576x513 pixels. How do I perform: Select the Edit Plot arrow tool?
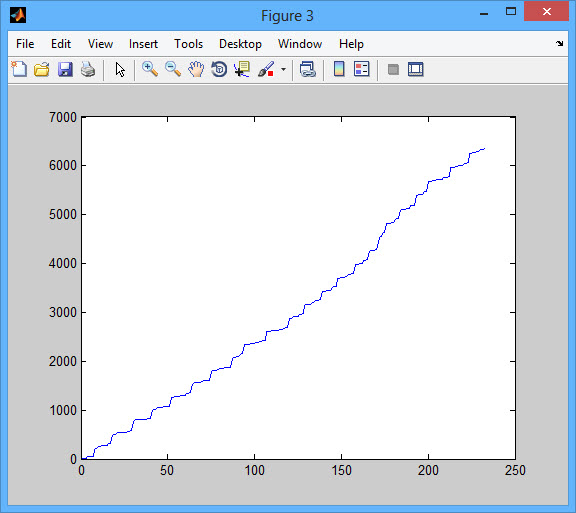tap(120, 69)
